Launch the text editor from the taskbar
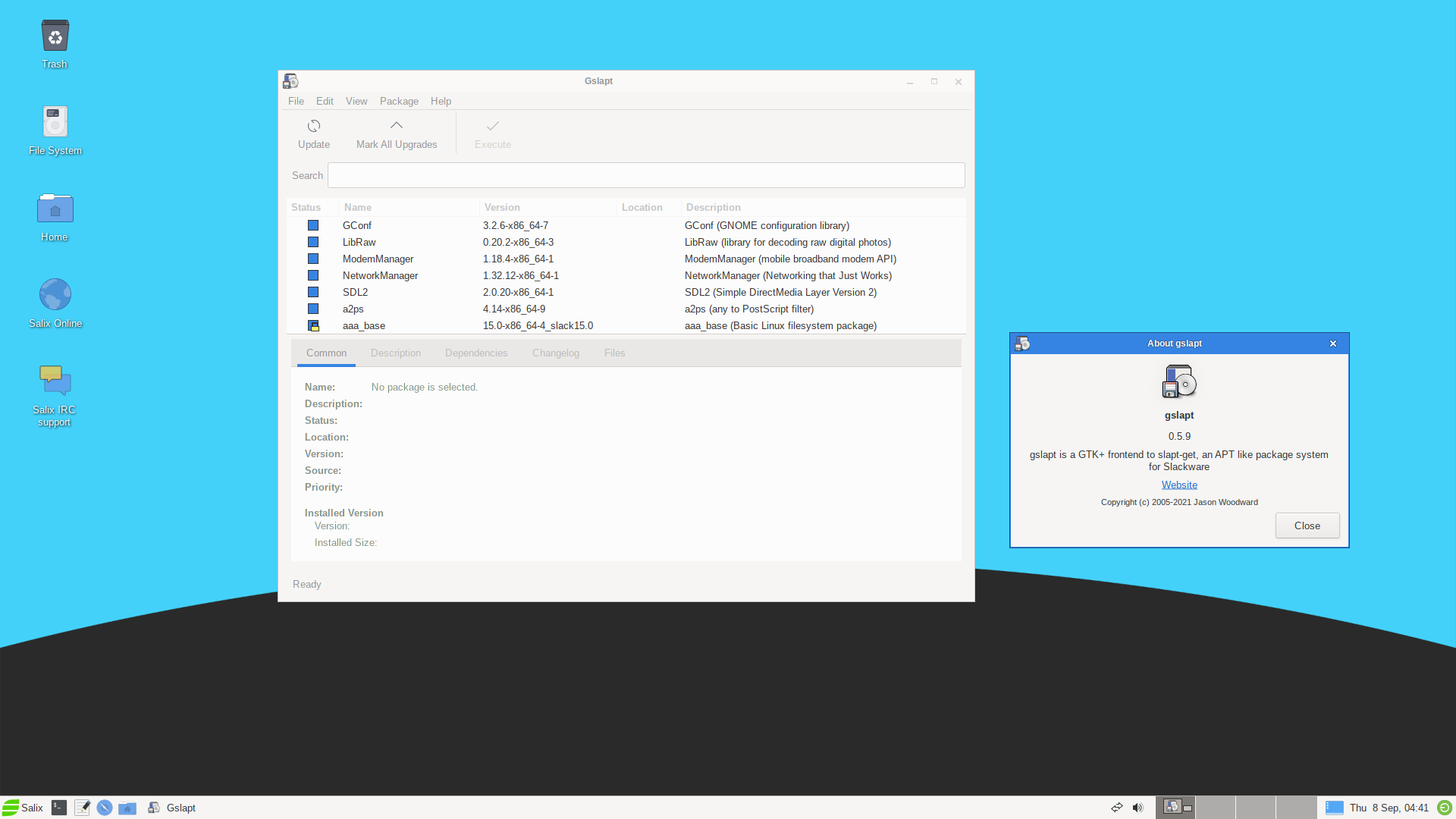1456x819 pixels. pos(82,808)
